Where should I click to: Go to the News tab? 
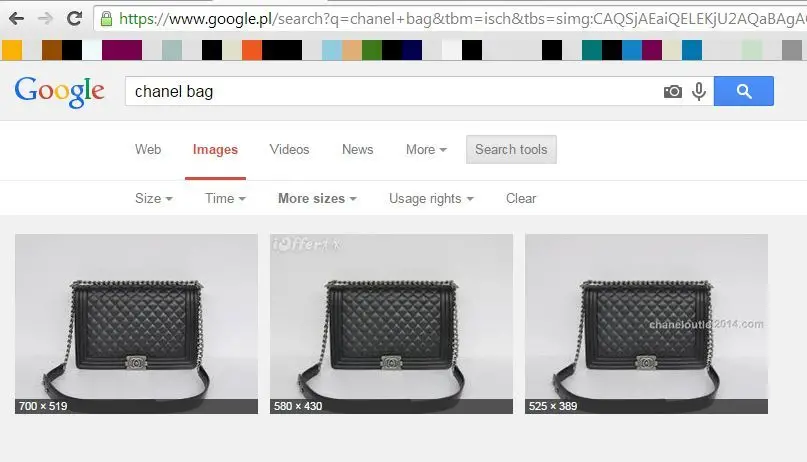[x=357, y=149]
